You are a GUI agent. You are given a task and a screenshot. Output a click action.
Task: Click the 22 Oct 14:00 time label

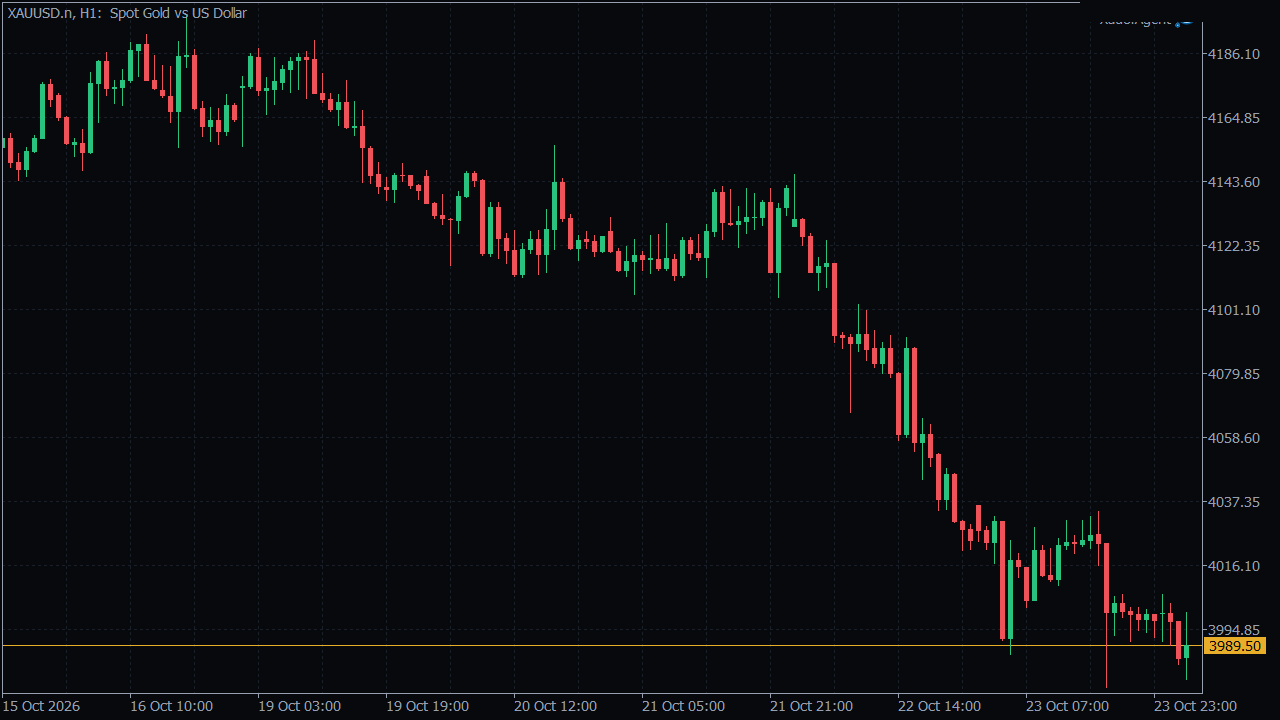[x=939, y=706]
